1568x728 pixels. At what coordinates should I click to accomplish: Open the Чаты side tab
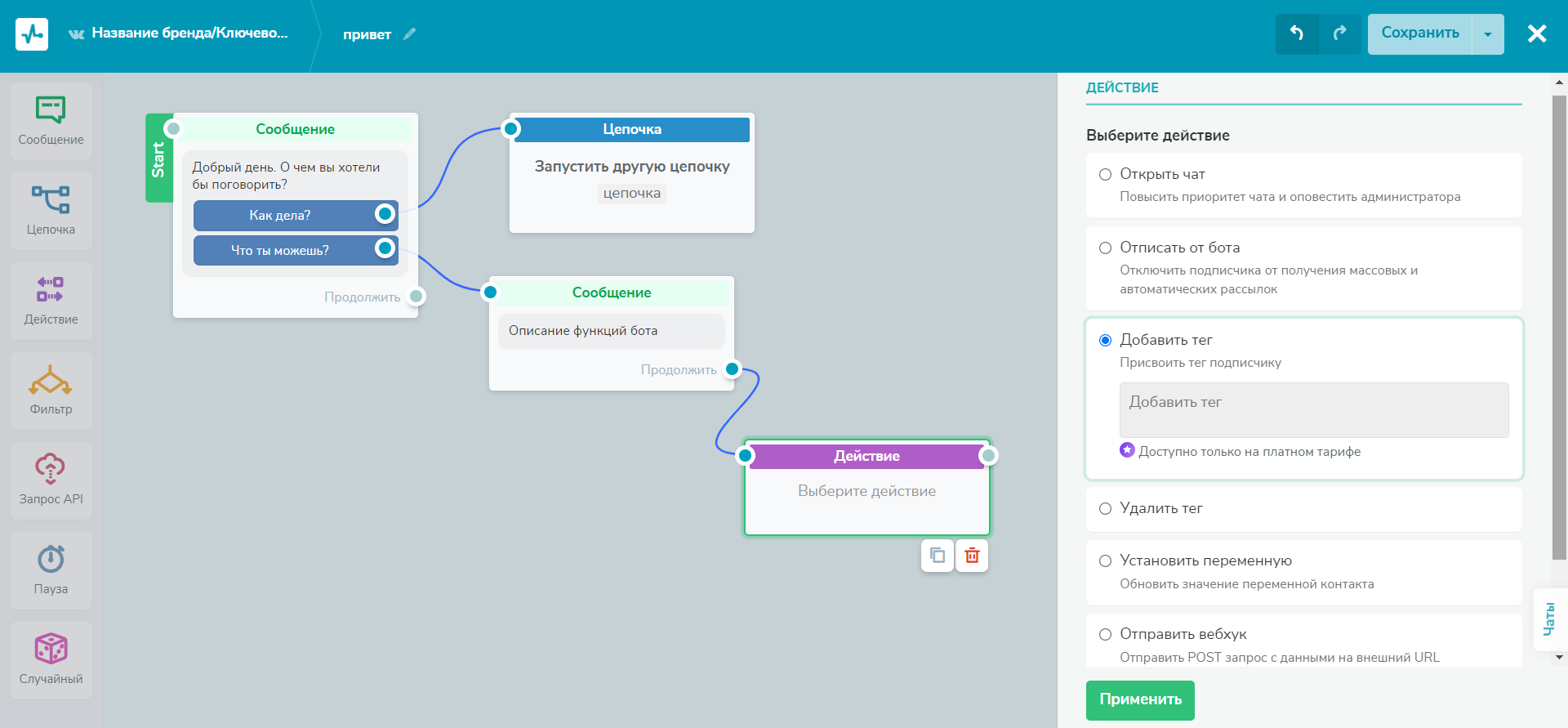(1549, 619)
